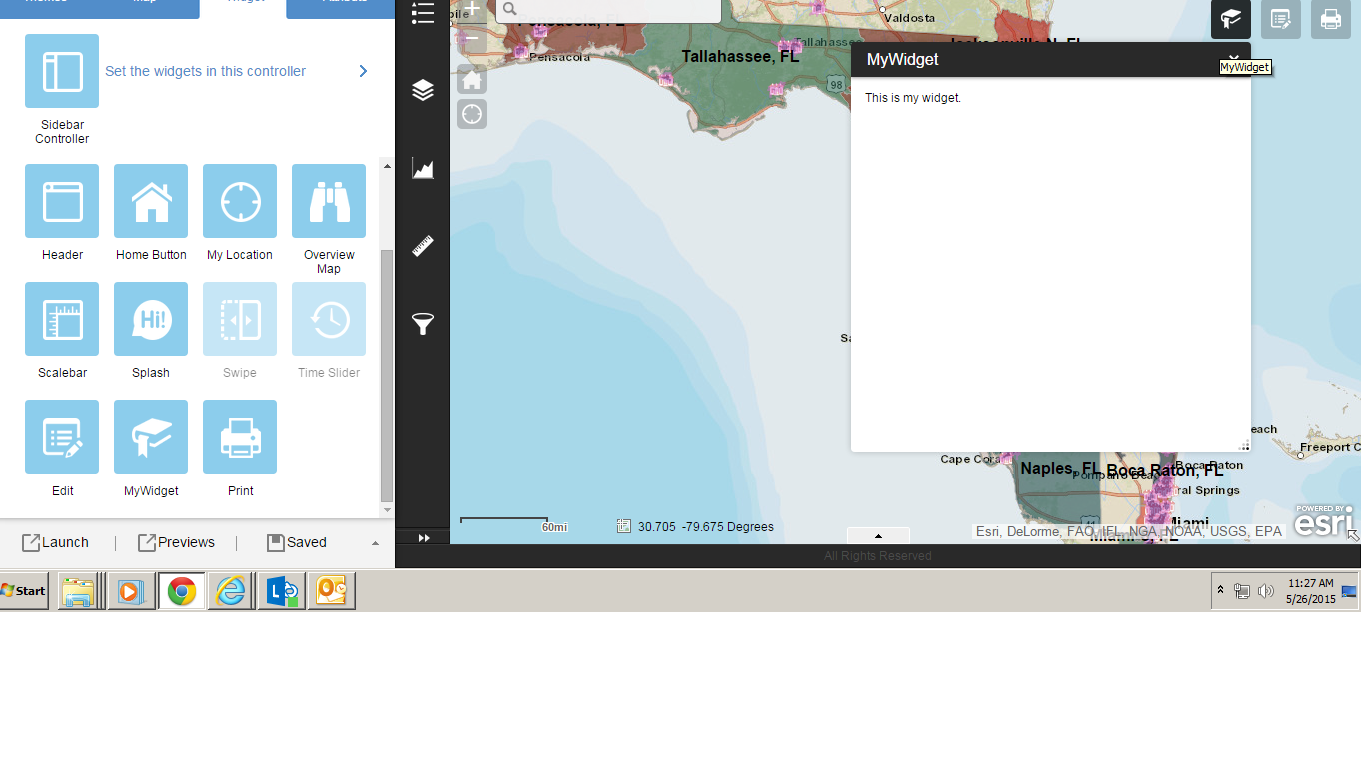Click the widget list scrollbar down arrow

[x=387, y=509]
